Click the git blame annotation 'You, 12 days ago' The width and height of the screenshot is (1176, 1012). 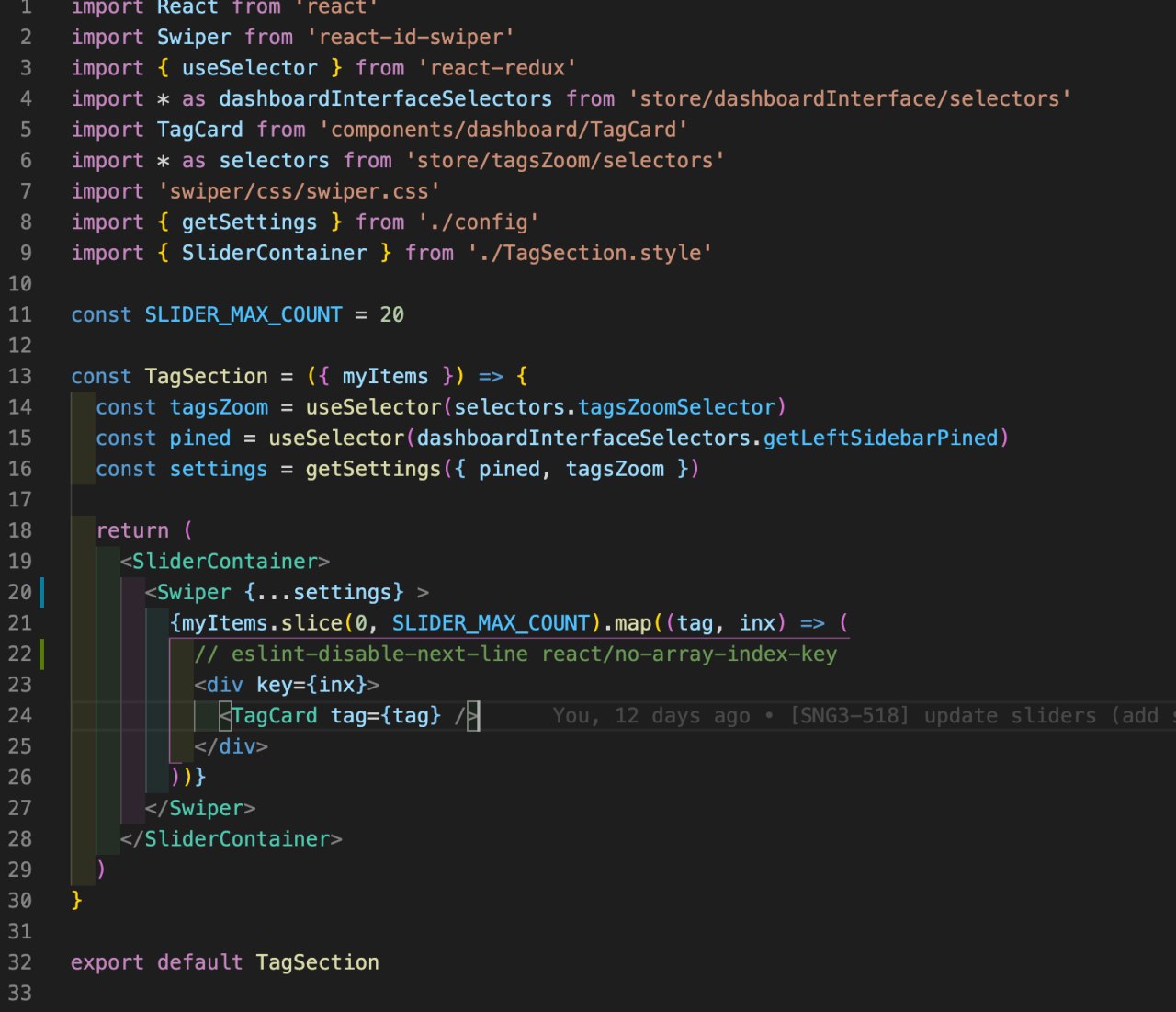point(650,715)
